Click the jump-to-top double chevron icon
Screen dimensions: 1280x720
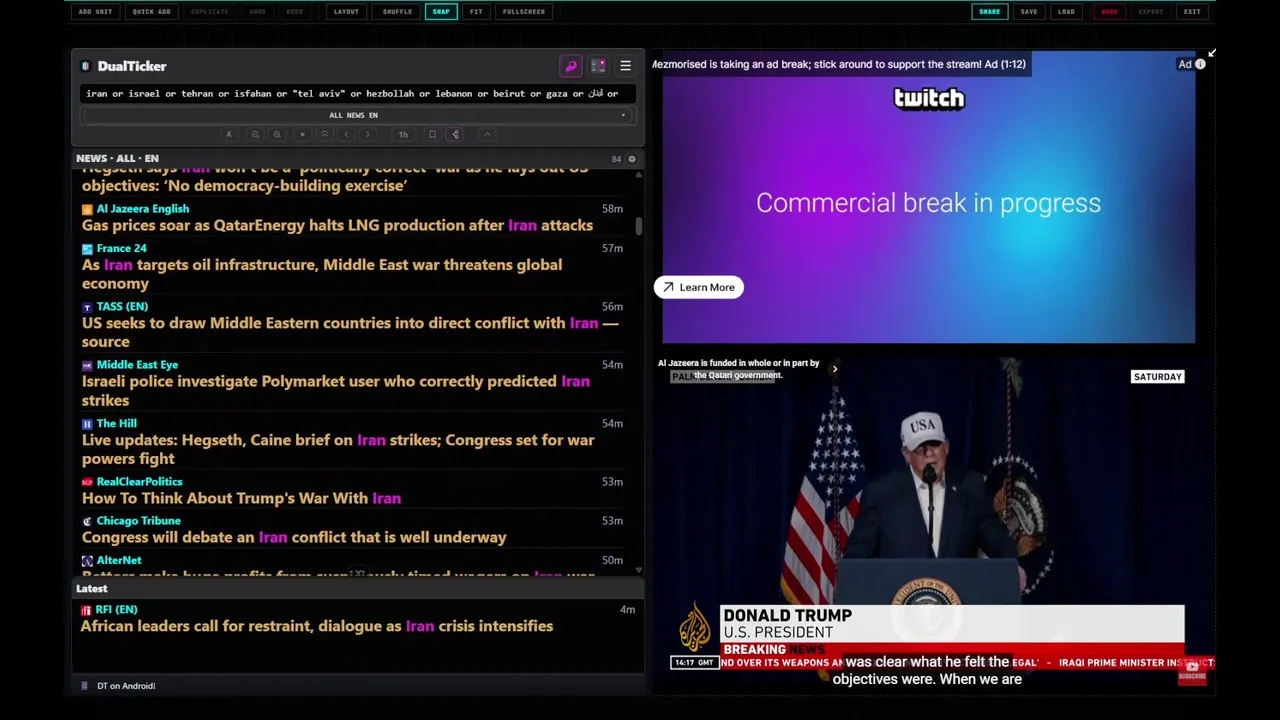tap(324, 134)
